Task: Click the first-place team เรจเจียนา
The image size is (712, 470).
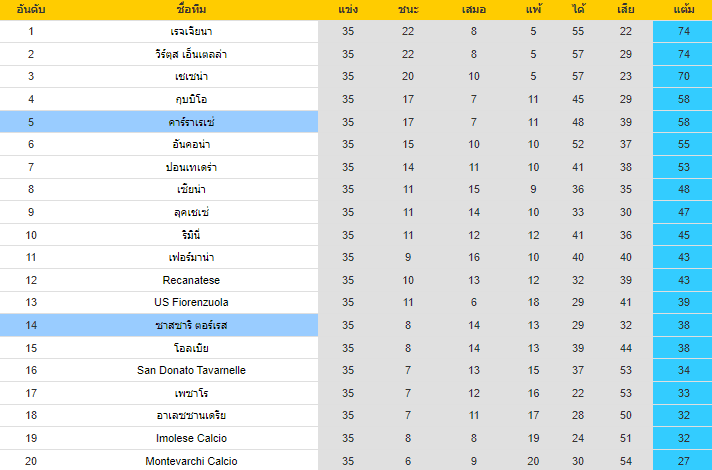Action: [191, 31]
